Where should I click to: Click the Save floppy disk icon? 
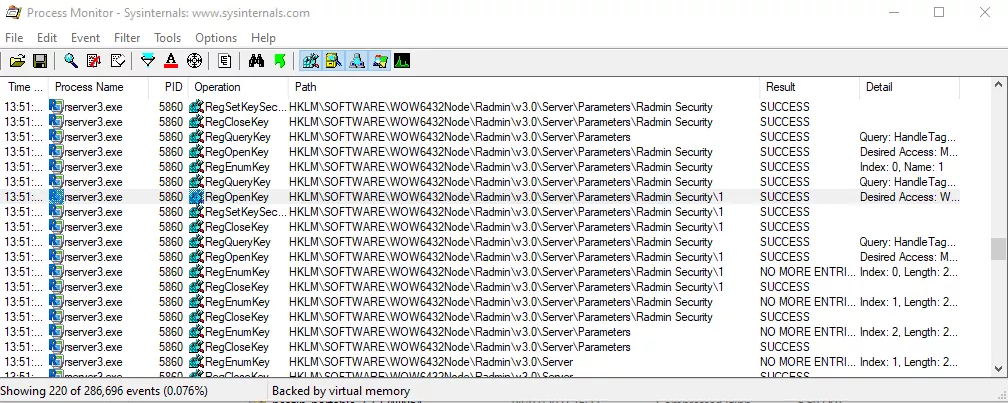coord(39,61)
